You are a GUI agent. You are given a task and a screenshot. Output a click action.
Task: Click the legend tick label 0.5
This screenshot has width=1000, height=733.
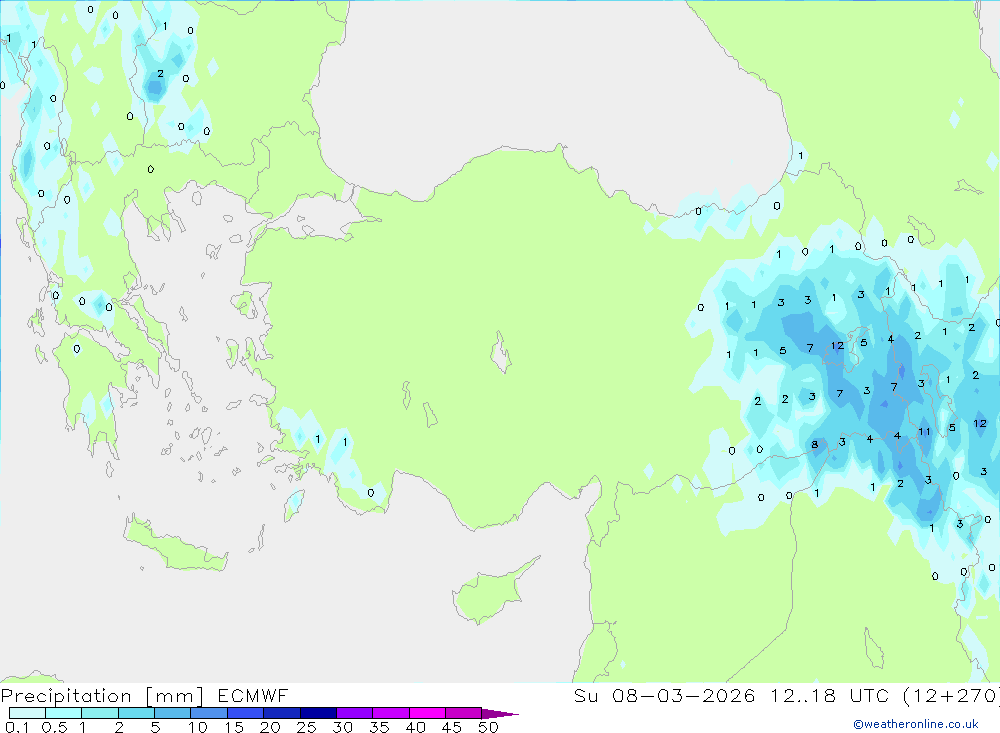click(54, 727)
